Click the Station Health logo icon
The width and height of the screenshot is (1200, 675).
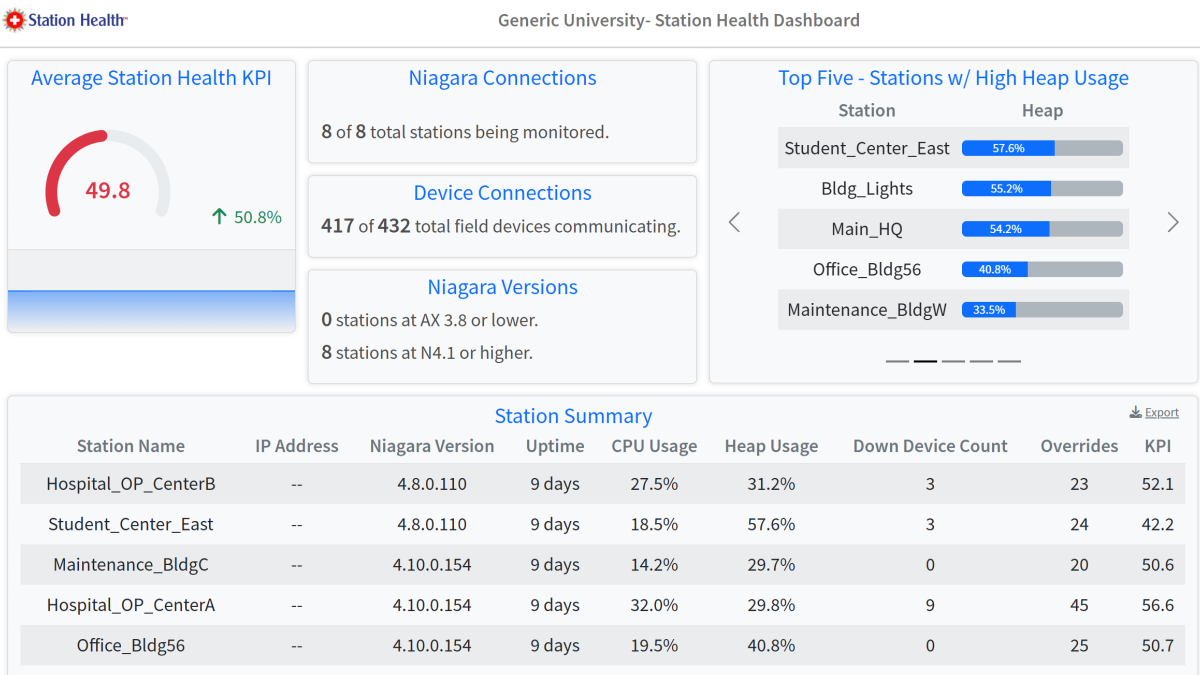point(13,19)
